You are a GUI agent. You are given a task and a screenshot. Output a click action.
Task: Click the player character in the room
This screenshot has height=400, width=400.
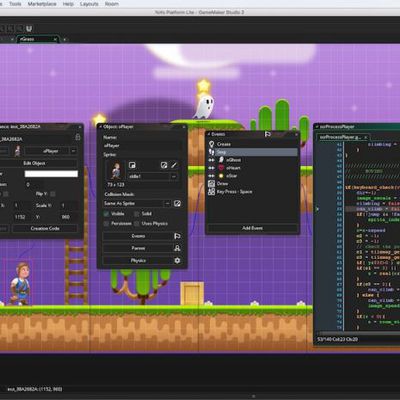point(20,284)
